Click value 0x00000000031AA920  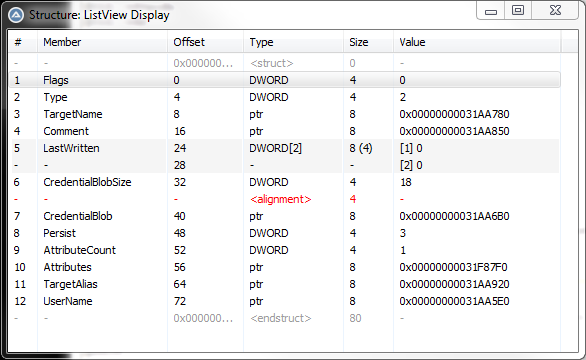point(454,284)
